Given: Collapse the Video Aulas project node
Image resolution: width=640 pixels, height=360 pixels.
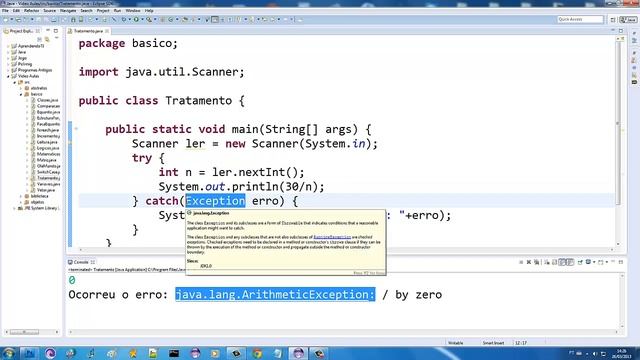Looking at the screenshot, I should (8, 76).
